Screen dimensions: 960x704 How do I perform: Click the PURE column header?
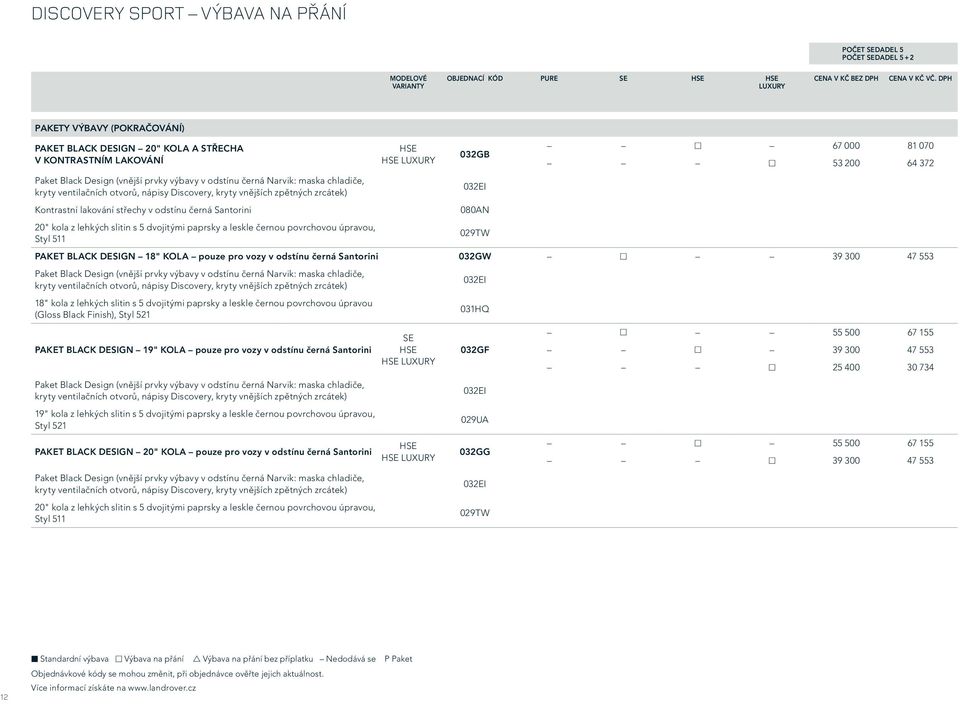tap(549, 78)
